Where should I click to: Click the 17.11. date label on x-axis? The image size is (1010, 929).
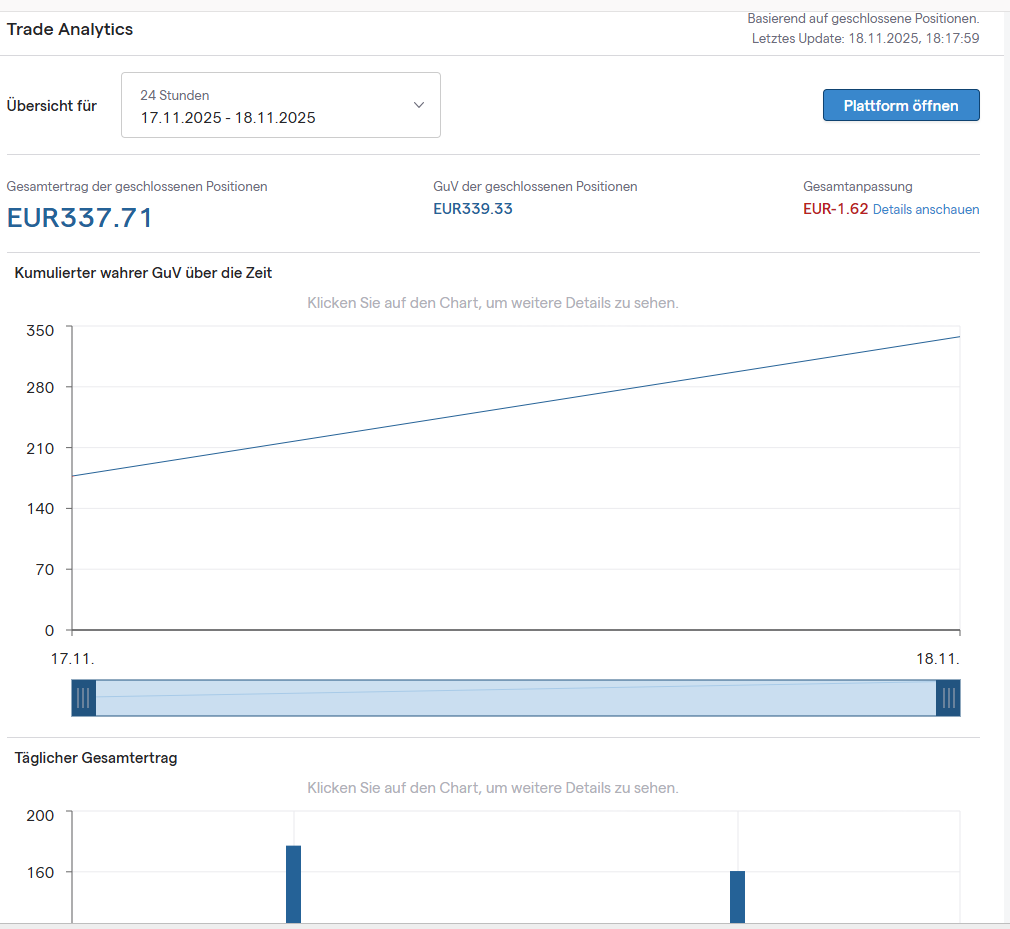(72, 659)
